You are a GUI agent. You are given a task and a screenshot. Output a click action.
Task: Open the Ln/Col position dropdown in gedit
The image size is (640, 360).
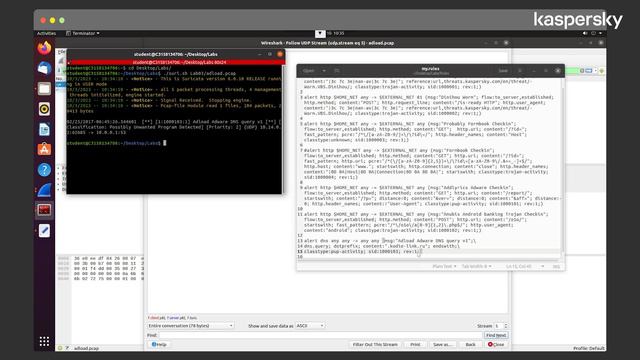click(524, 267)
